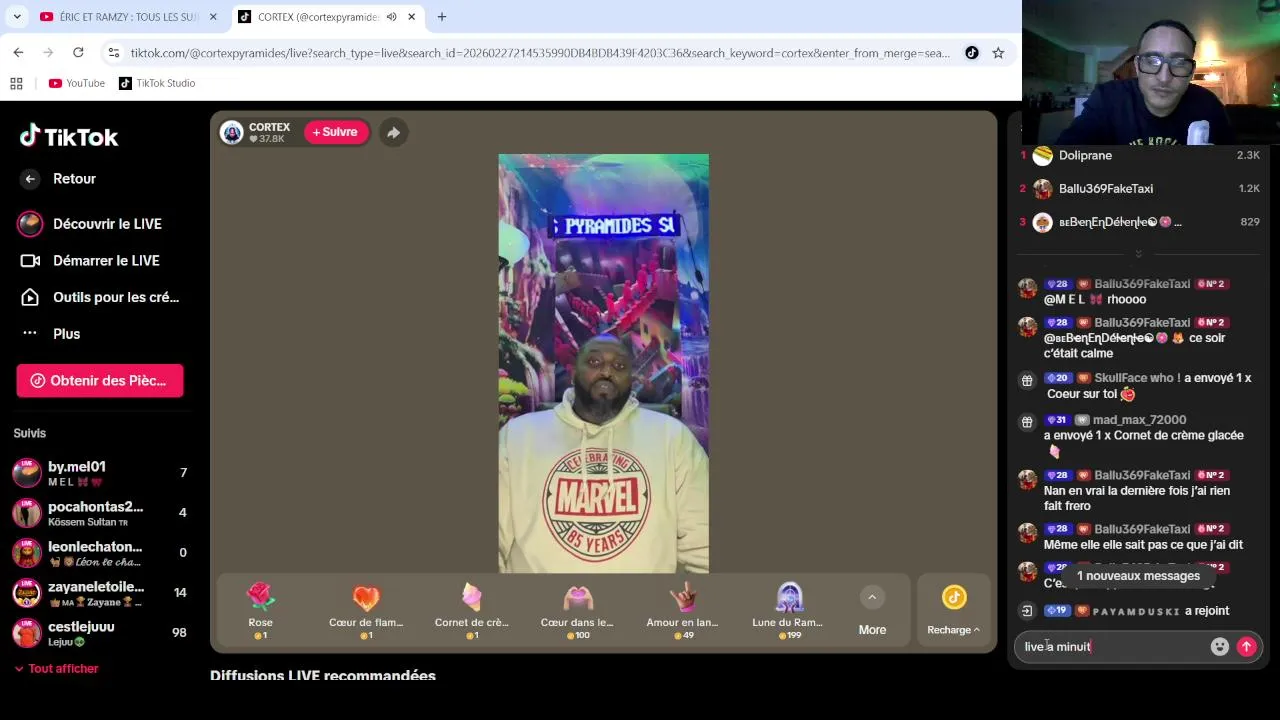Send a Rose gift
The image size is (1280, 720).
260,611
